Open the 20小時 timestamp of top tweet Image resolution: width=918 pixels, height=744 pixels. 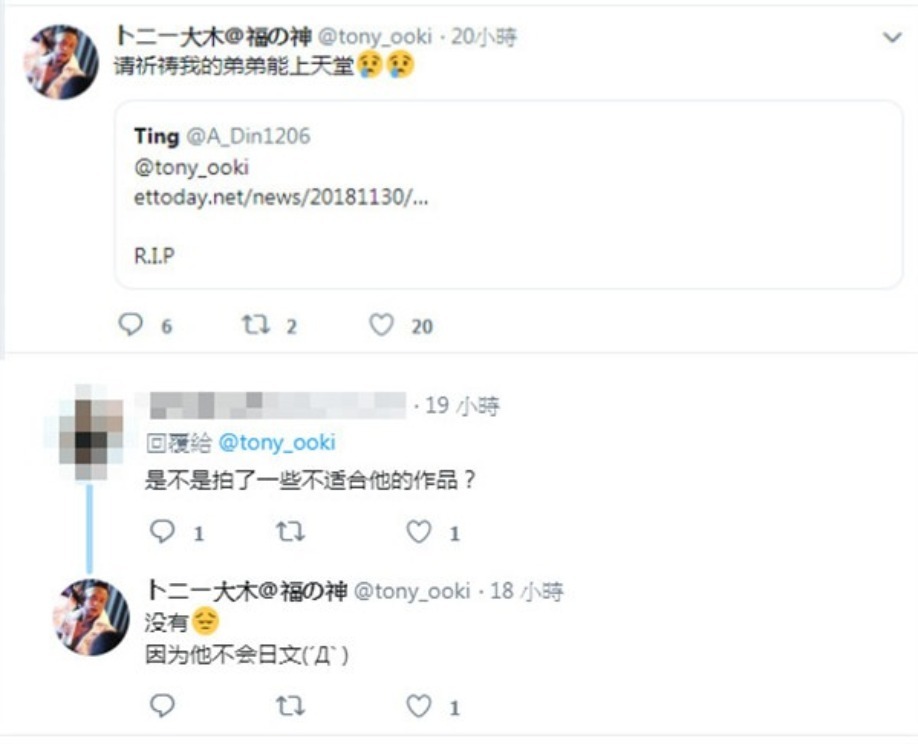pos(484,37)
